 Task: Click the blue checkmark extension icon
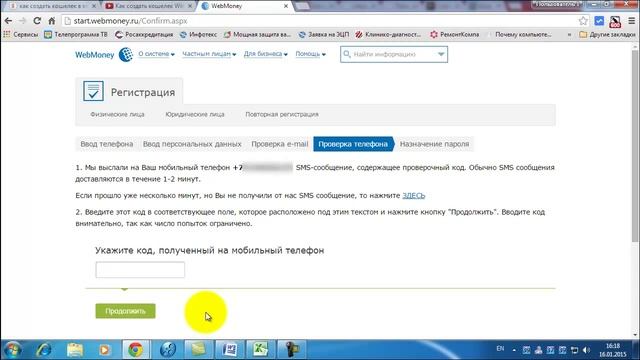click(x=599, y=21)
